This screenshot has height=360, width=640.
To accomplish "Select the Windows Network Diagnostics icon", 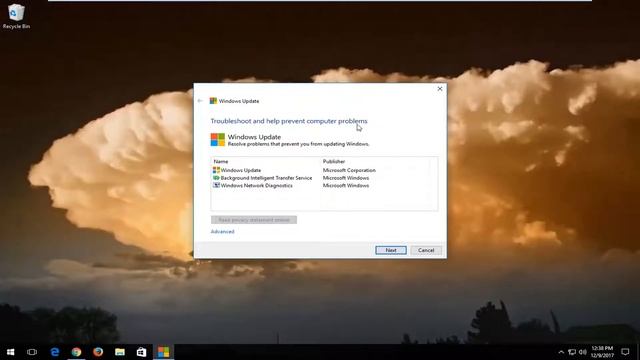I will (216, 185).
